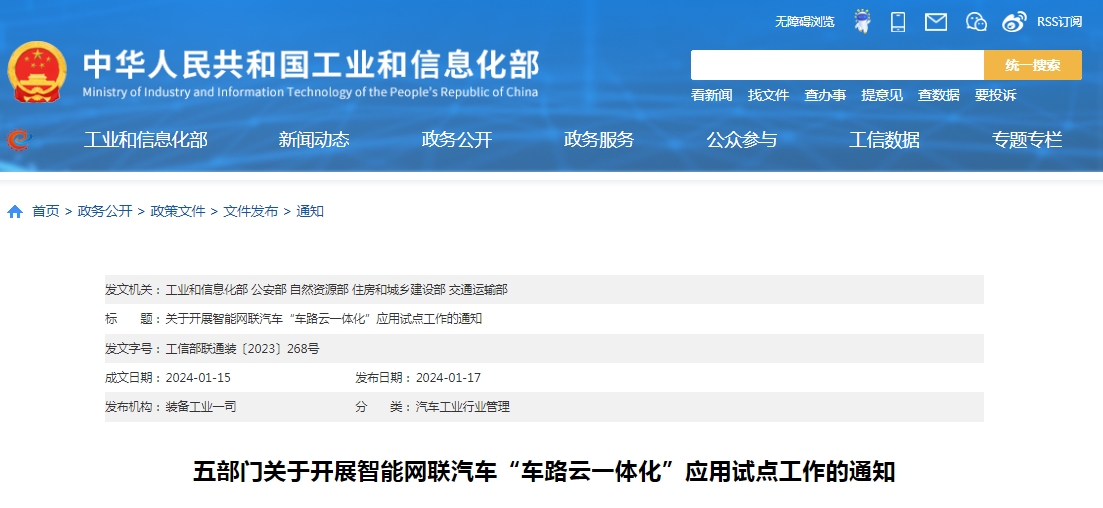Go to 通知 in breadcrumb
1103x508 pixels.
click(x=310, y=211)
